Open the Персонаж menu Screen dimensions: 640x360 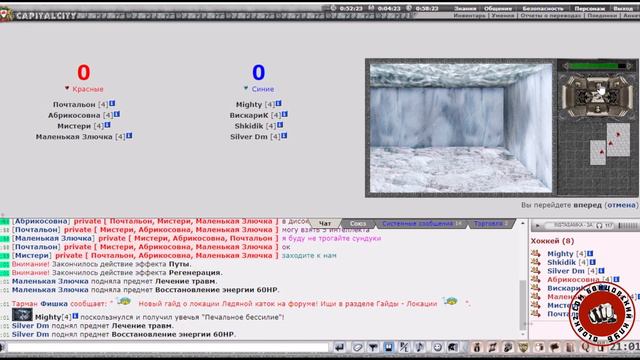[589, 8]
